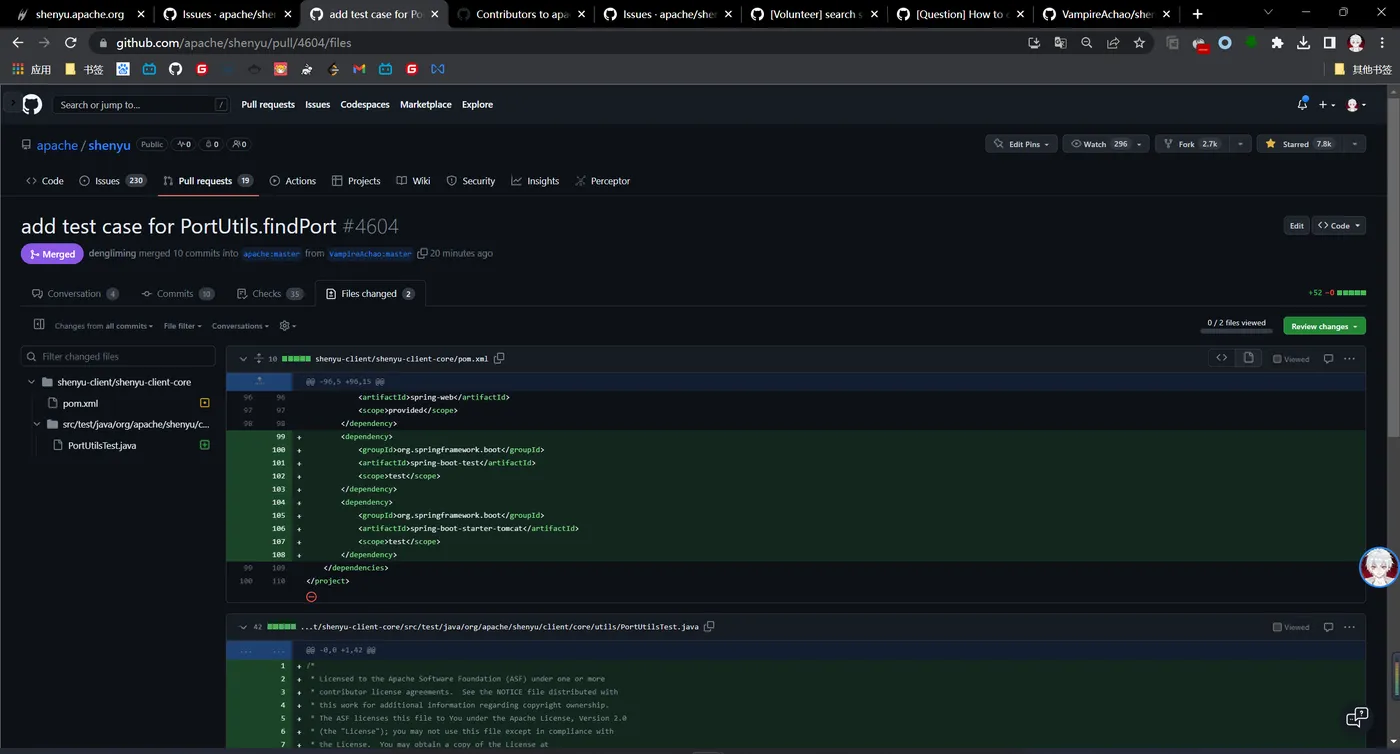The width and height of the screenshot is (1400, 754).
Task: Expand up hunk arrow in pom.xml diff
Action: 259,381
